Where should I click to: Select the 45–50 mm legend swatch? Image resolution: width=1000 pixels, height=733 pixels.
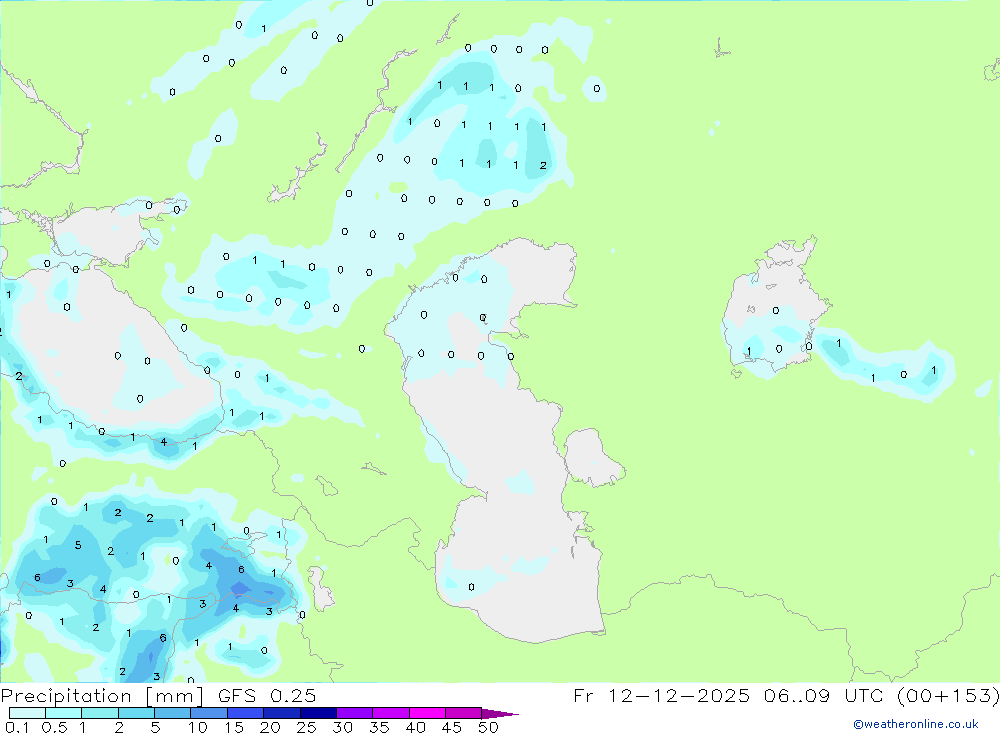464,713
